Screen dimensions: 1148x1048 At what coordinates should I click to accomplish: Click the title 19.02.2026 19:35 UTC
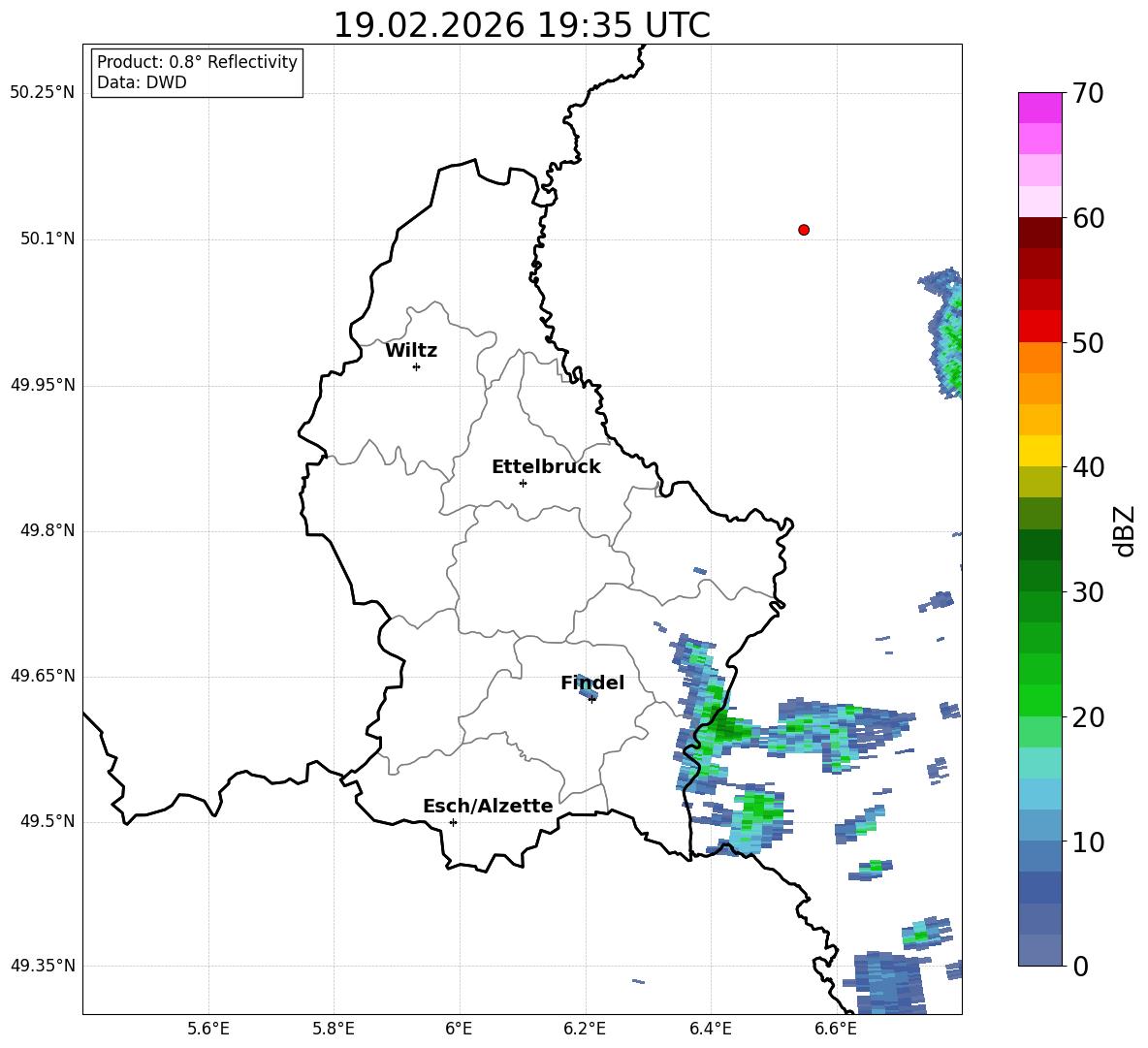tap(522, 25)
